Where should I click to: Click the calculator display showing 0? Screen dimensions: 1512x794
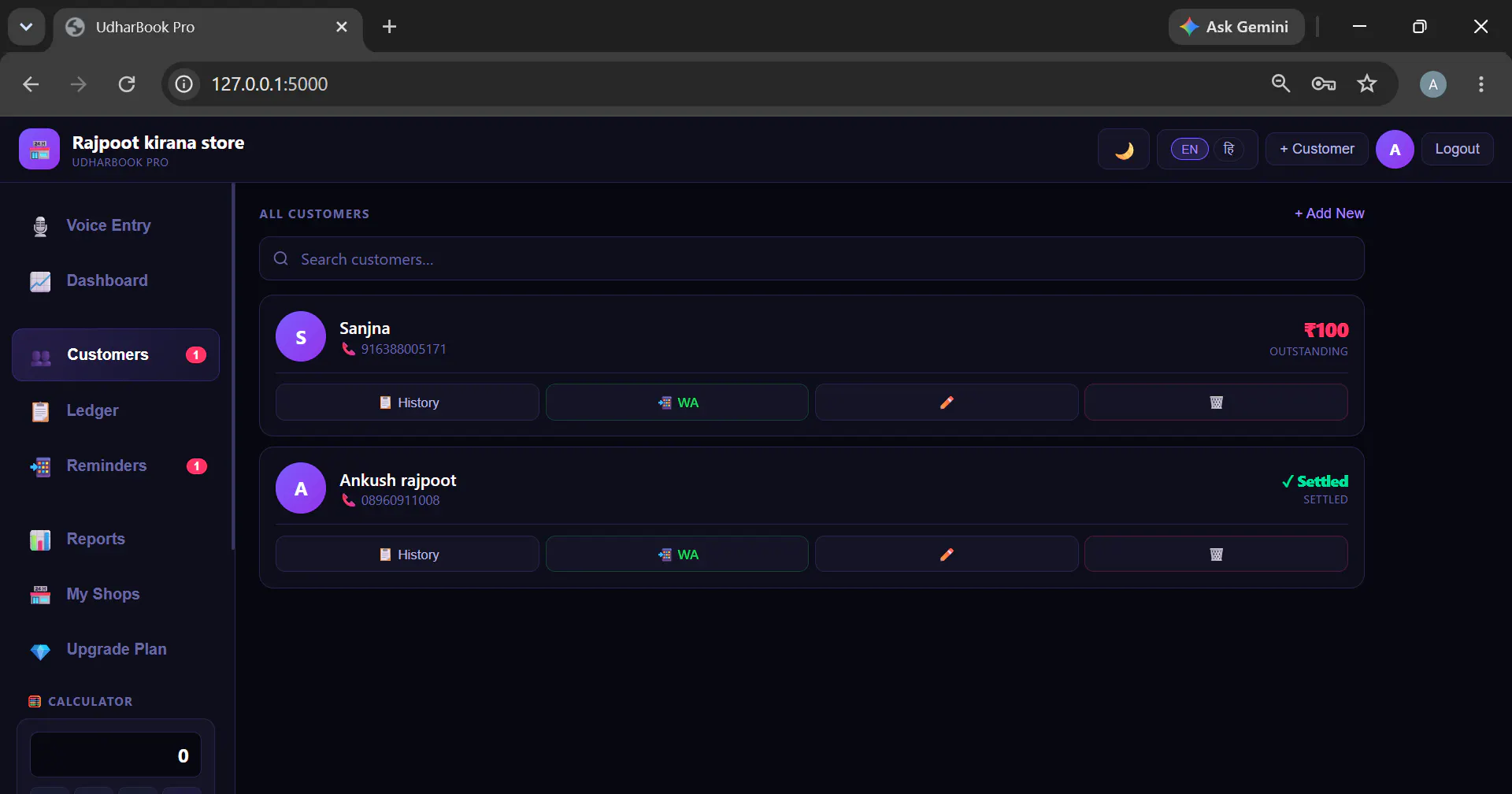[116, 755]
